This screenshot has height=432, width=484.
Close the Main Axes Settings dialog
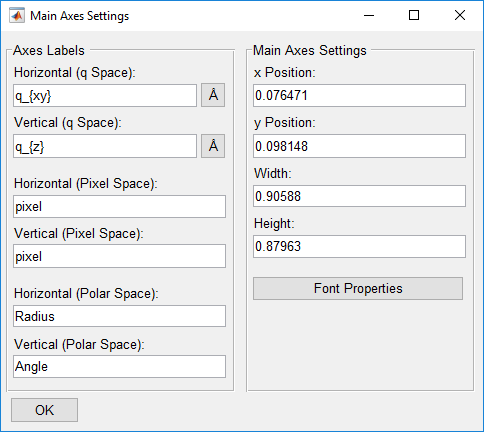point(460,15)
